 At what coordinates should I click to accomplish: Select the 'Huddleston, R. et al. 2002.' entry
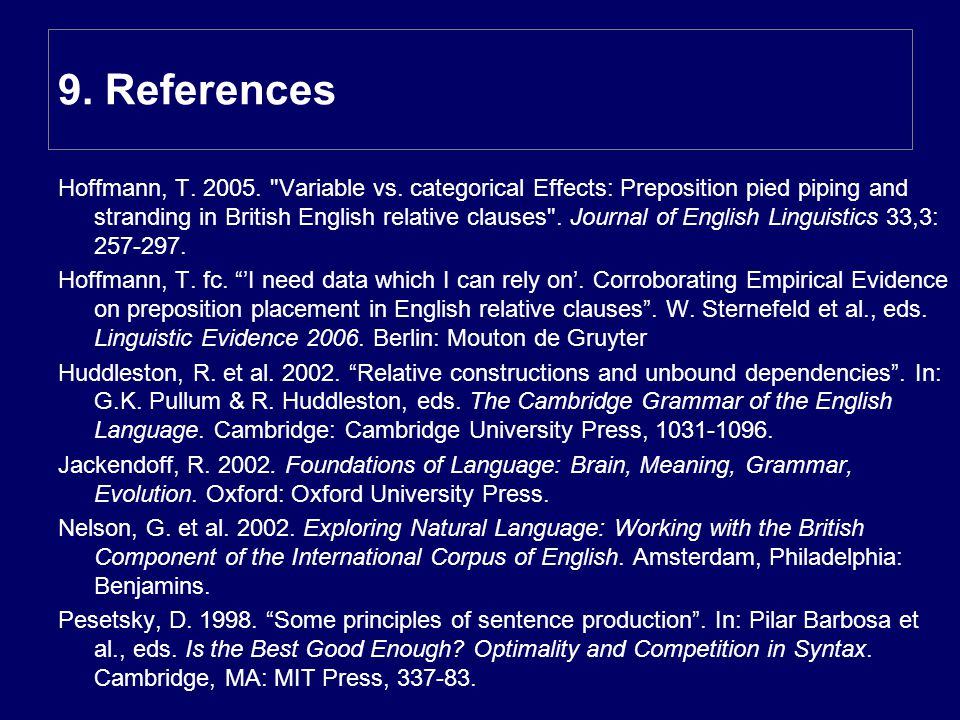(500, 401)
